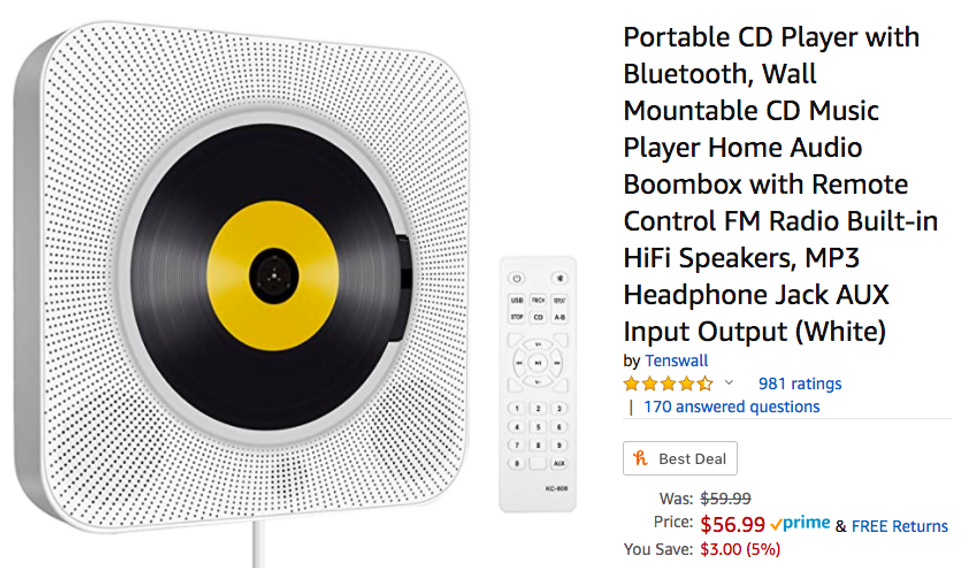Click the crossed-out $59.99 was price
Viewport: 980px width, 568px height.
click(725, 498)
